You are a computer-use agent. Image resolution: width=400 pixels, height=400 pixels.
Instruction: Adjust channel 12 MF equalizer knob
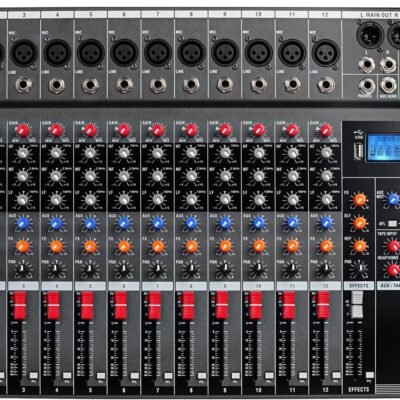click(x=326, y=176)
